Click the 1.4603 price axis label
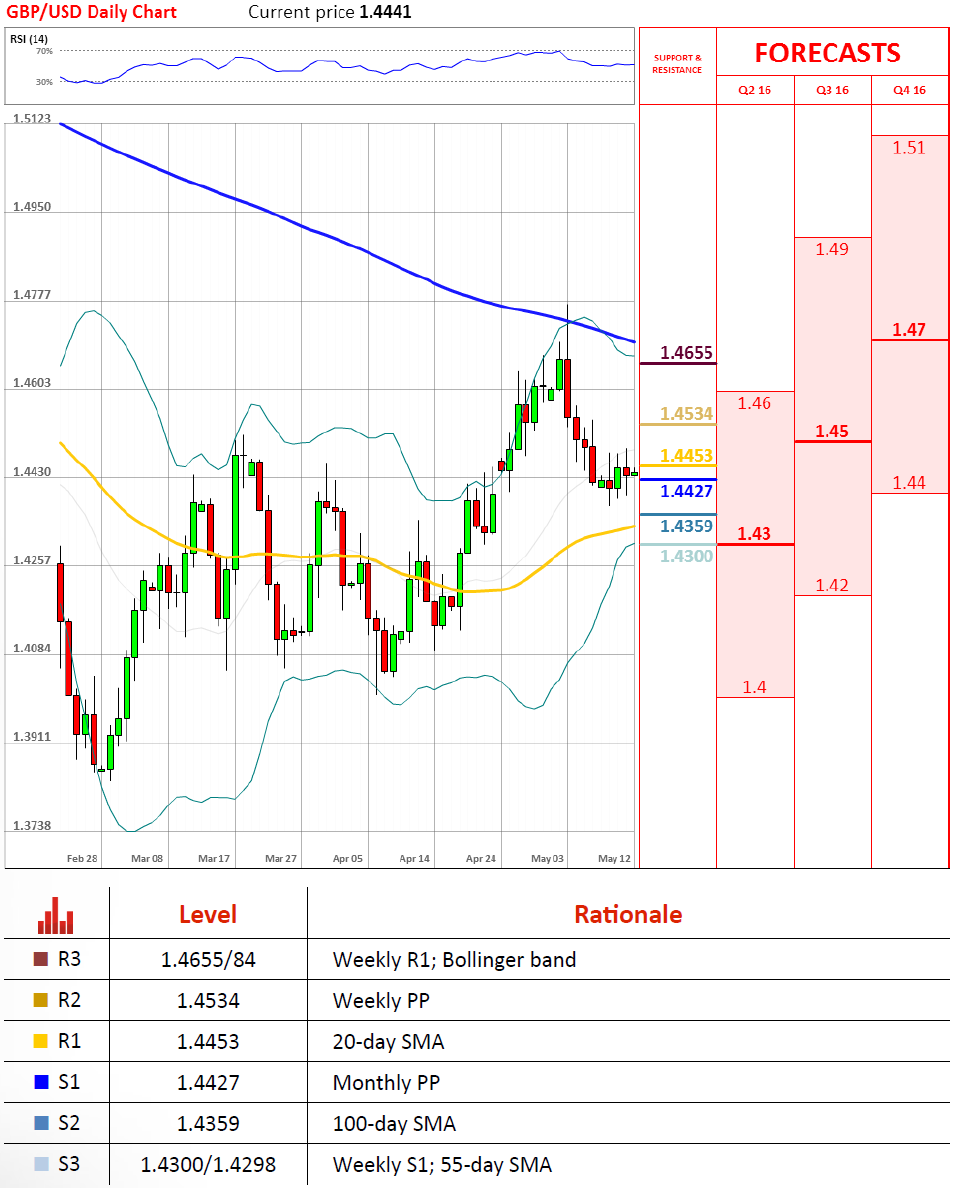 click(x=32, y=383)
